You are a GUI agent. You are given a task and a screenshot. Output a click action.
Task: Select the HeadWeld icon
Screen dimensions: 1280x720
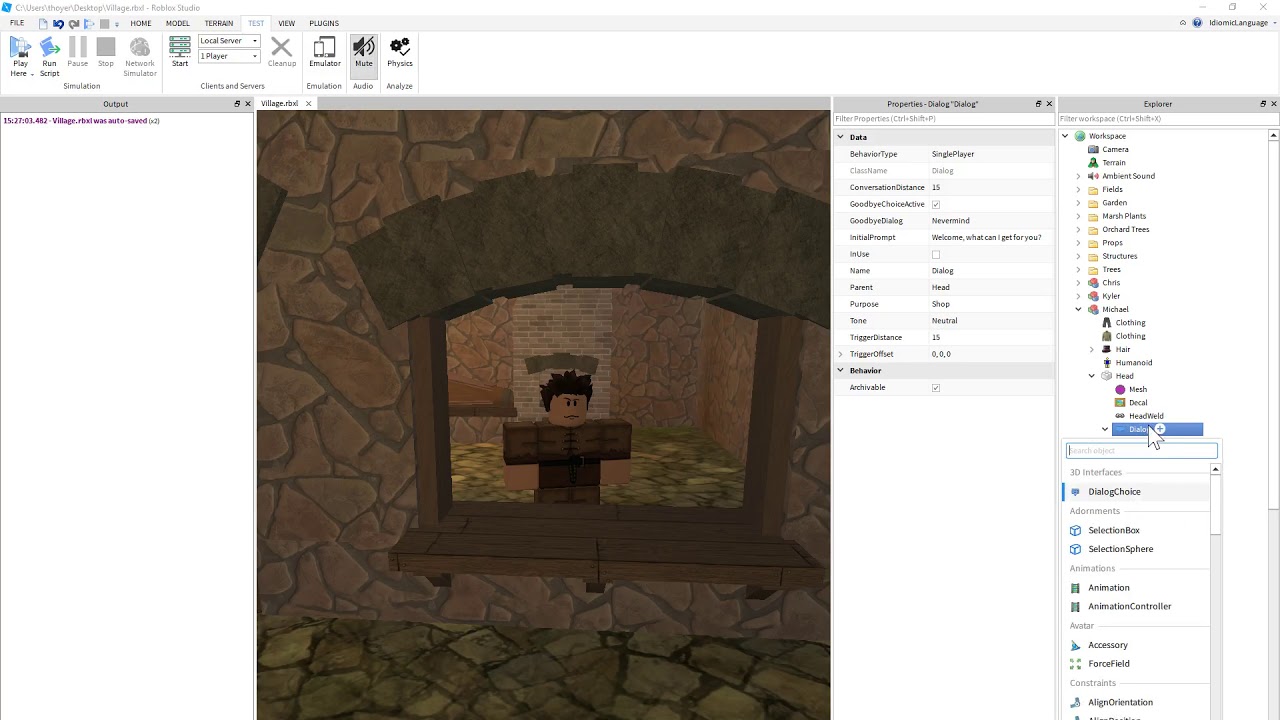1120,416
